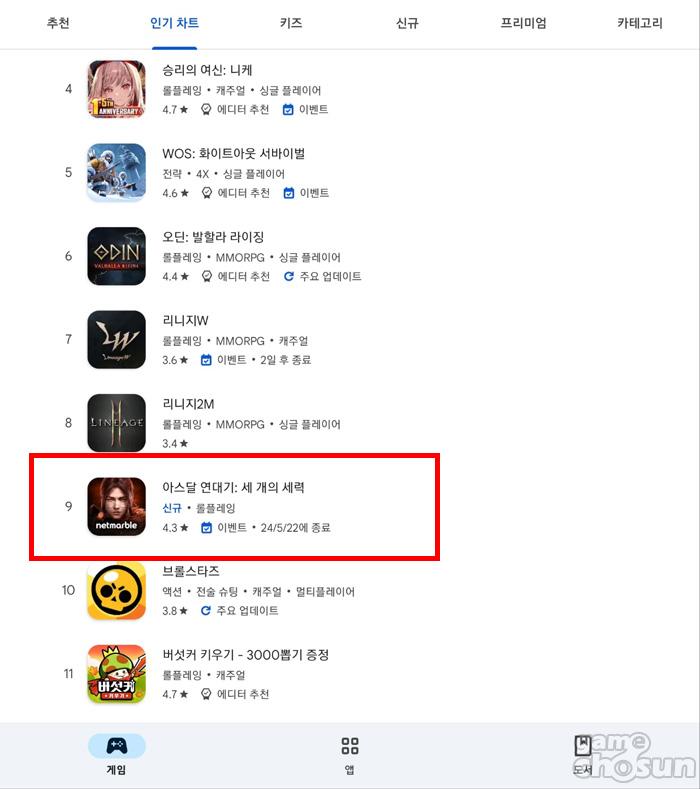Tap the 브롤스타즈 skull app icon
This screenshot has width=700, height=789.
click(117, 590)
